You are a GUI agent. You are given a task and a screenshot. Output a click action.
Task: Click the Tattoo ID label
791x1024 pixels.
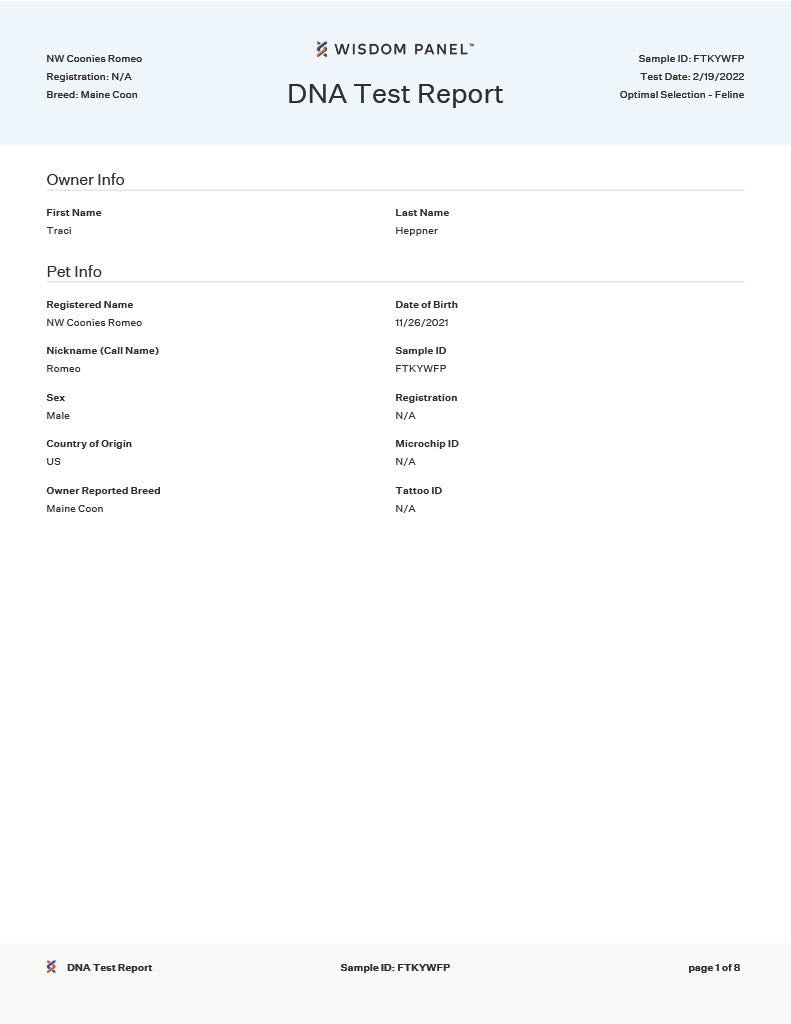(x=418, y=491)
